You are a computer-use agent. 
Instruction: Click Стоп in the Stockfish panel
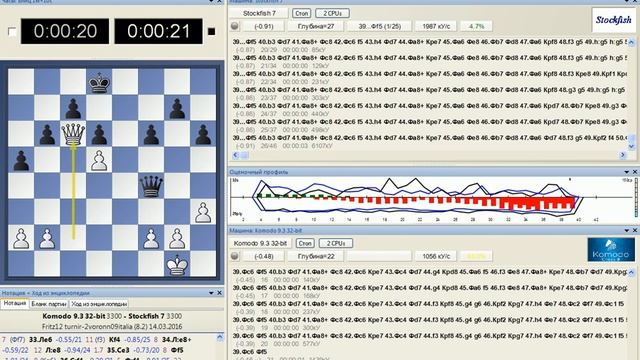point(301,13)
